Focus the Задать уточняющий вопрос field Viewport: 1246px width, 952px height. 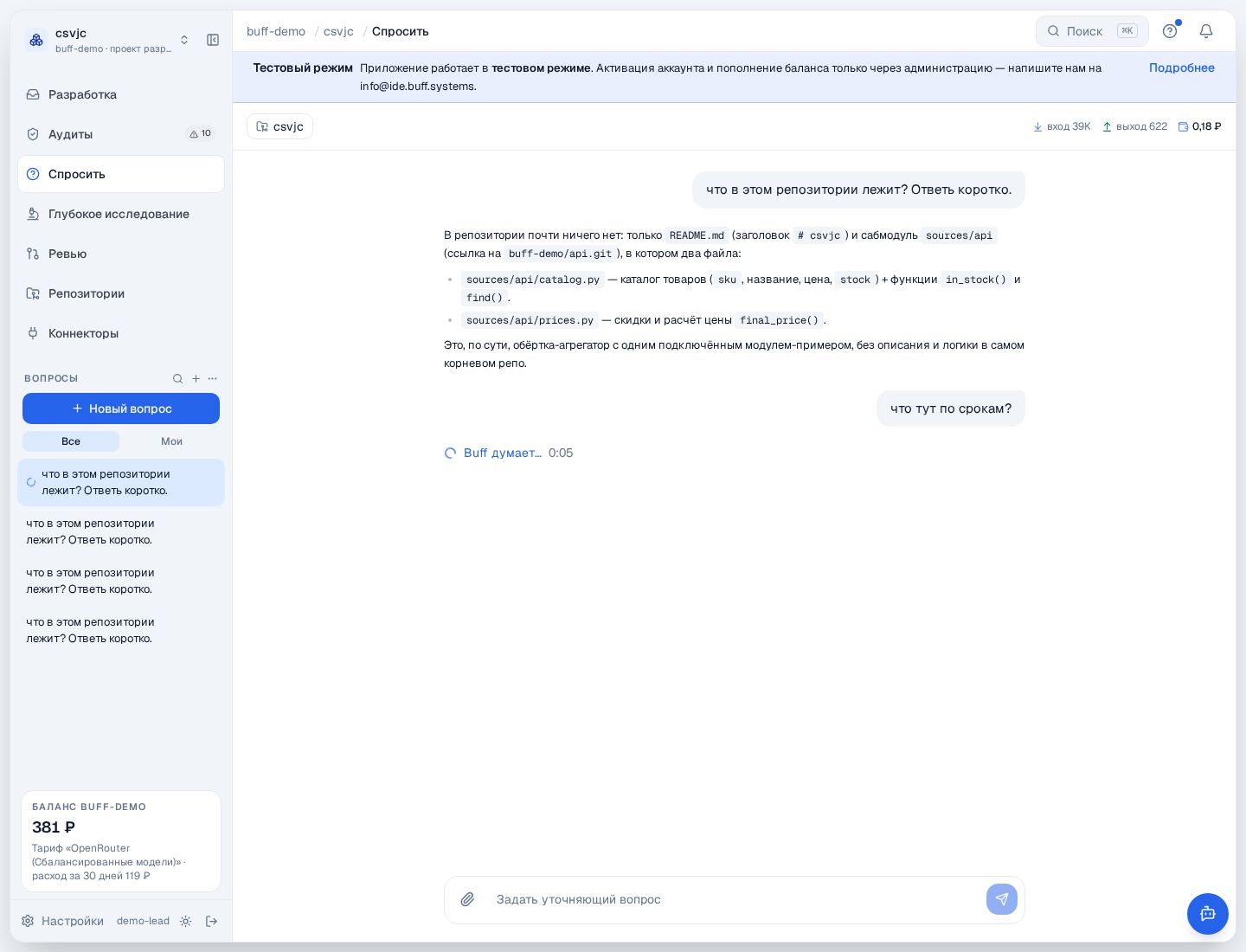tap(735, 899)
